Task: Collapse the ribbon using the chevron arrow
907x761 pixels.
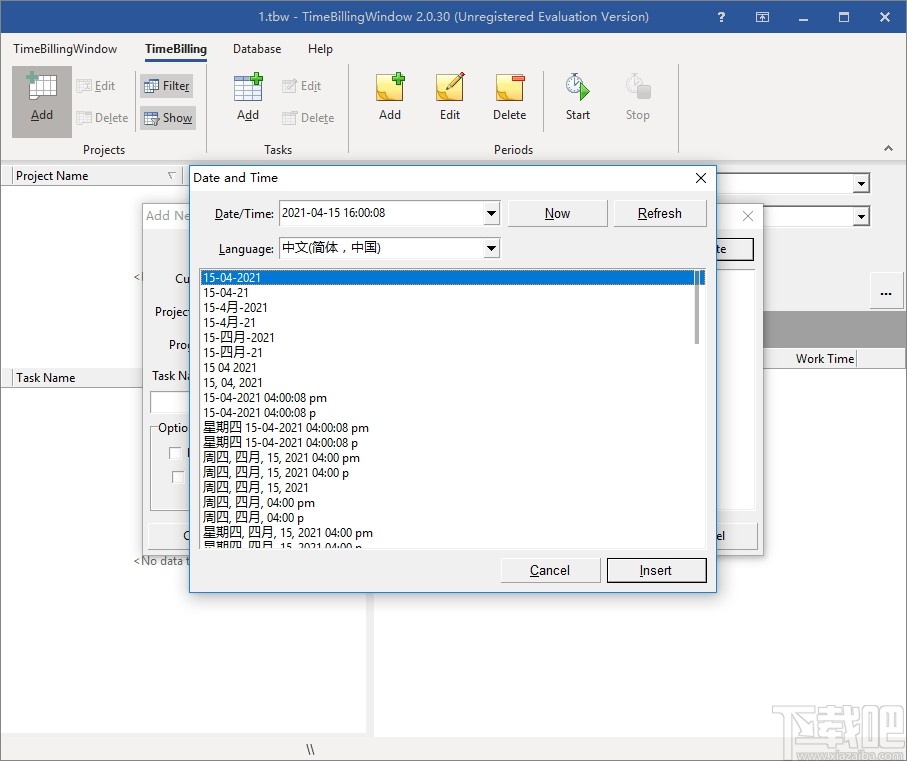Action: pyautogui.click(x=888, y=149)
